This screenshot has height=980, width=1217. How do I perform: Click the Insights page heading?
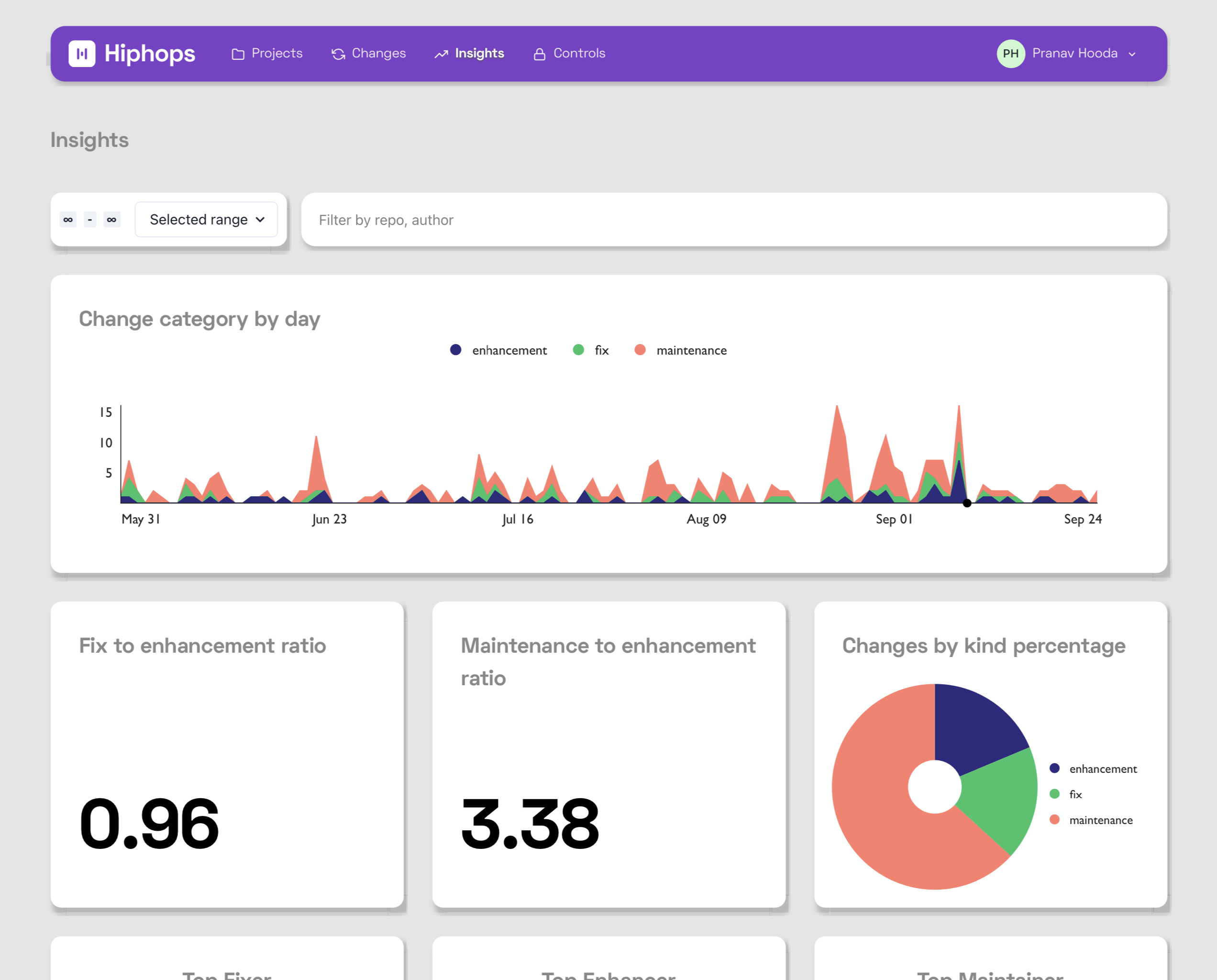coord(89,140)
